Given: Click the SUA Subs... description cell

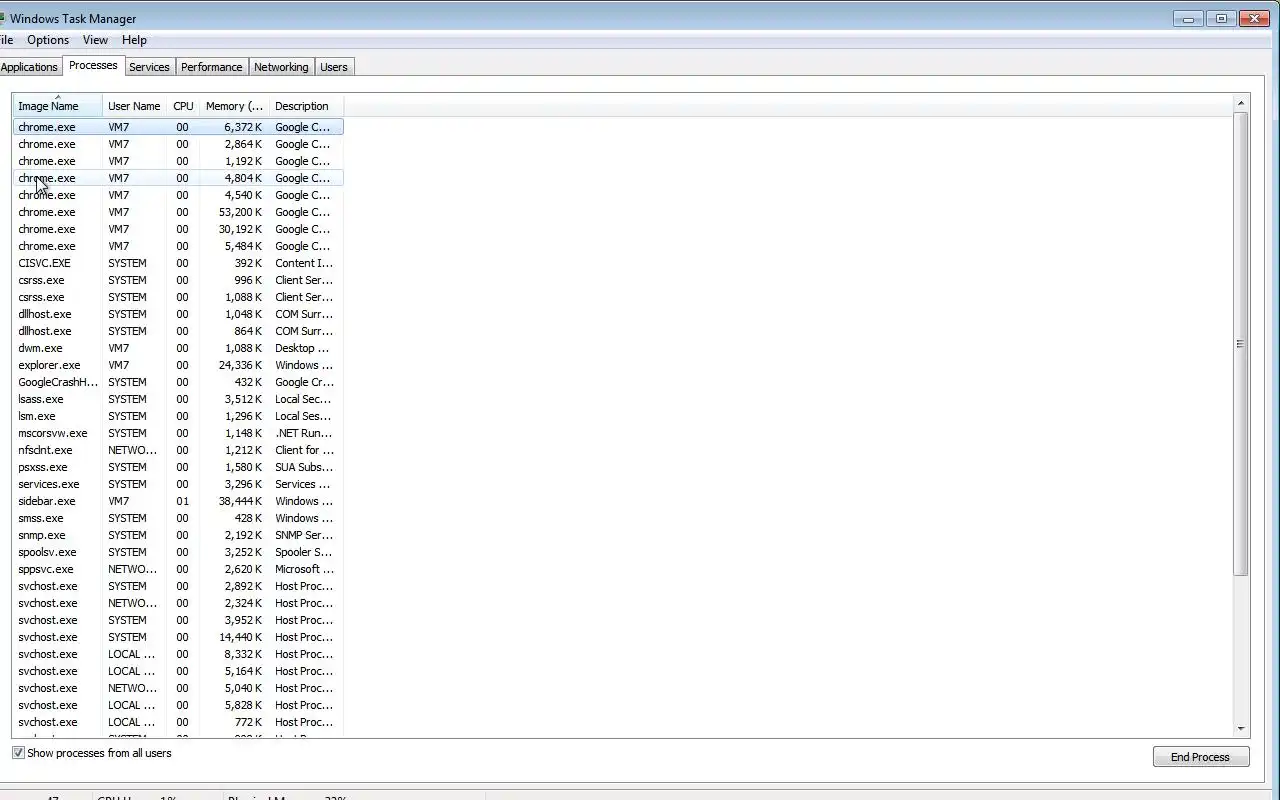Looking at the screenshot, I should tap(304, 467).
